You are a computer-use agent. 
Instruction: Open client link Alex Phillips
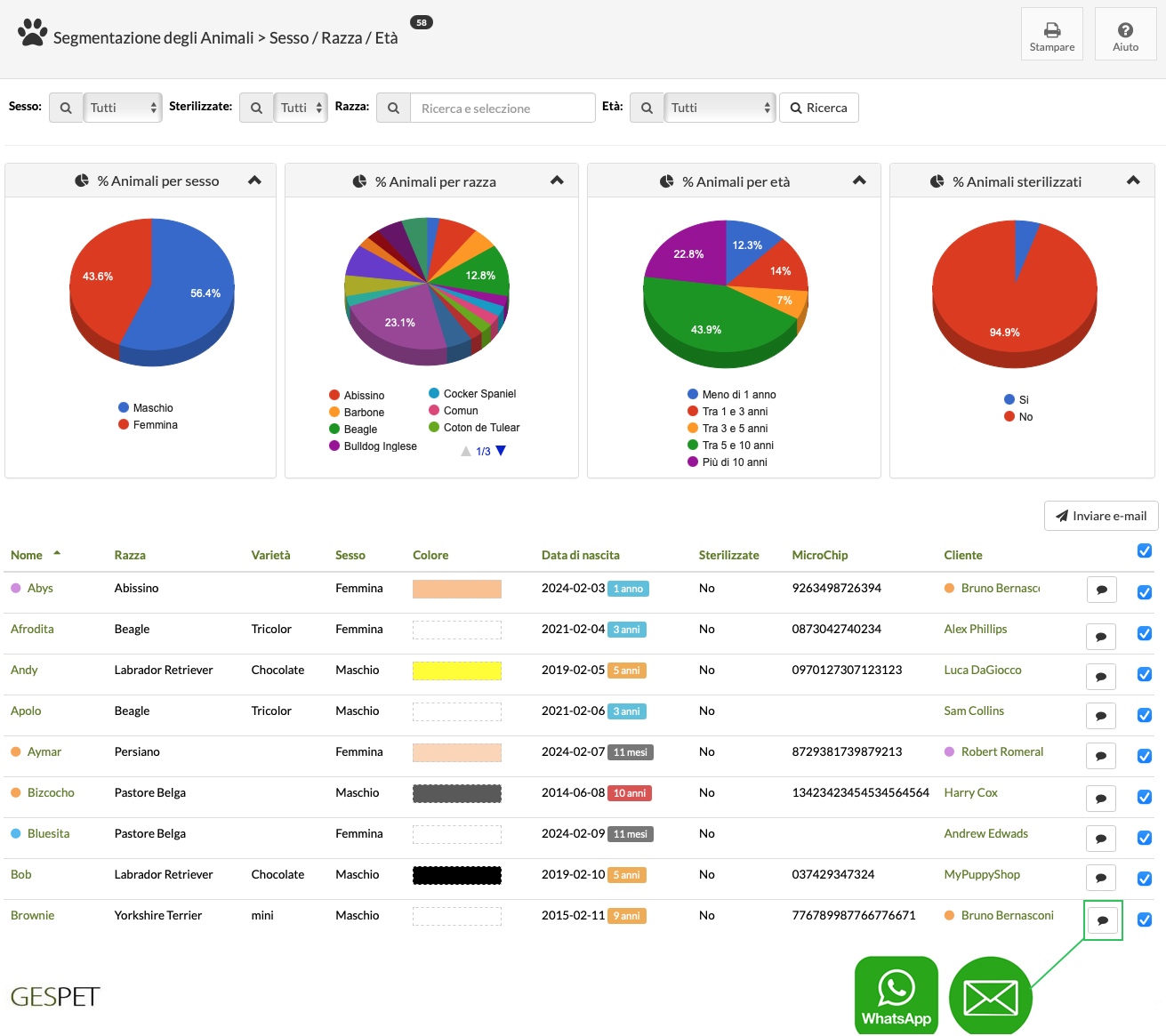coord(976,629)
